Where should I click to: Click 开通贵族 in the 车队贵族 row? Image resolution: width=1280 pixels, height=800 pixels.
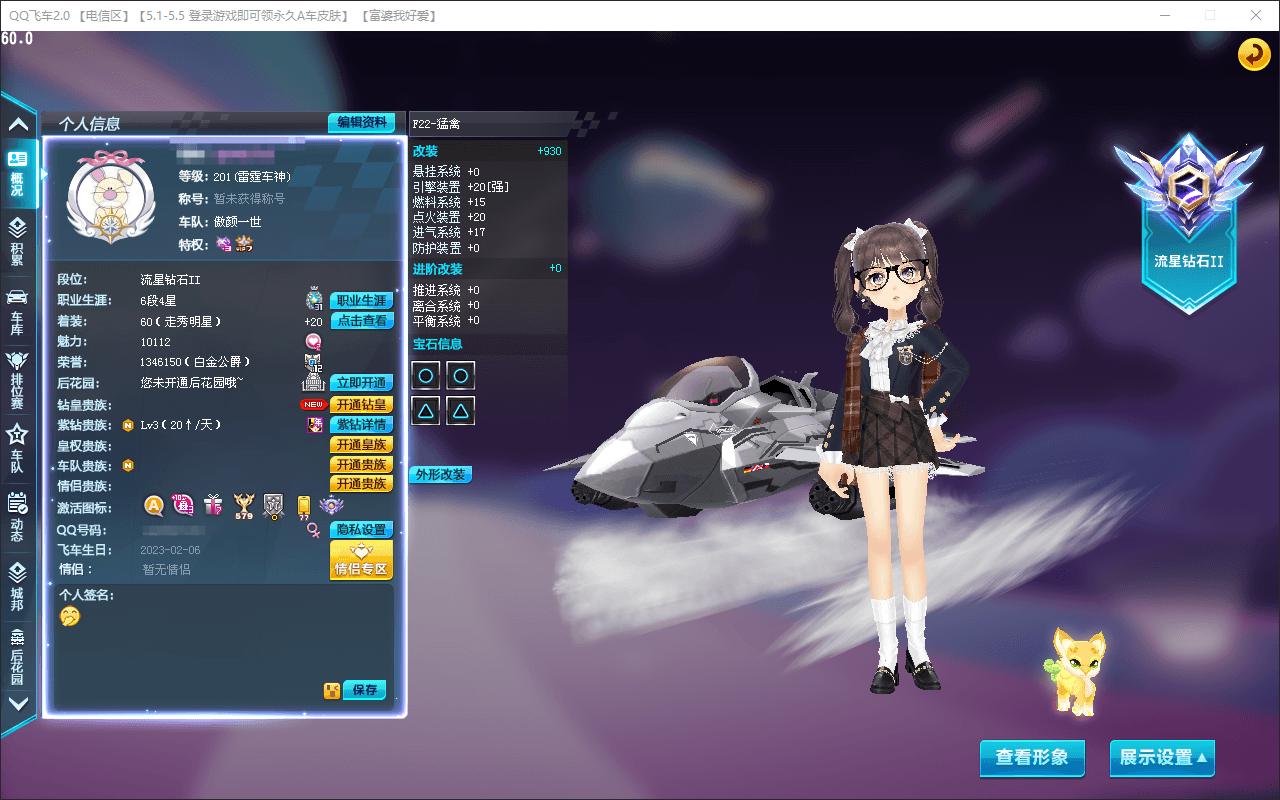tap(361, 465)
